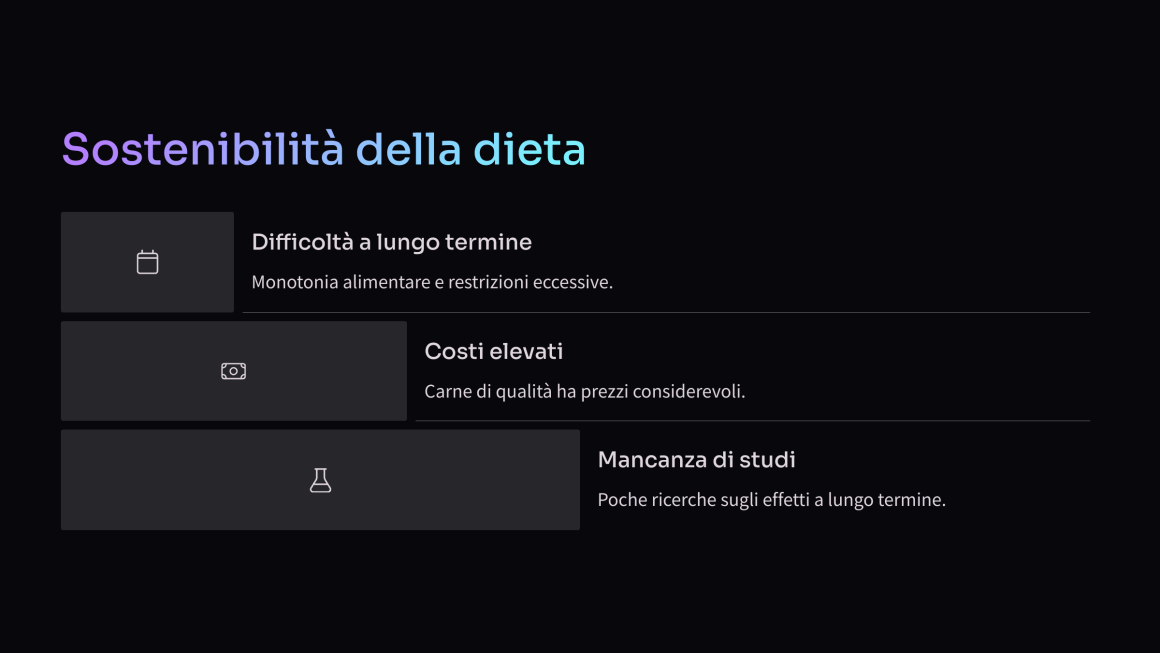
Task: Select the heading "Mancanza di studi"
Action: pos(696,460)
